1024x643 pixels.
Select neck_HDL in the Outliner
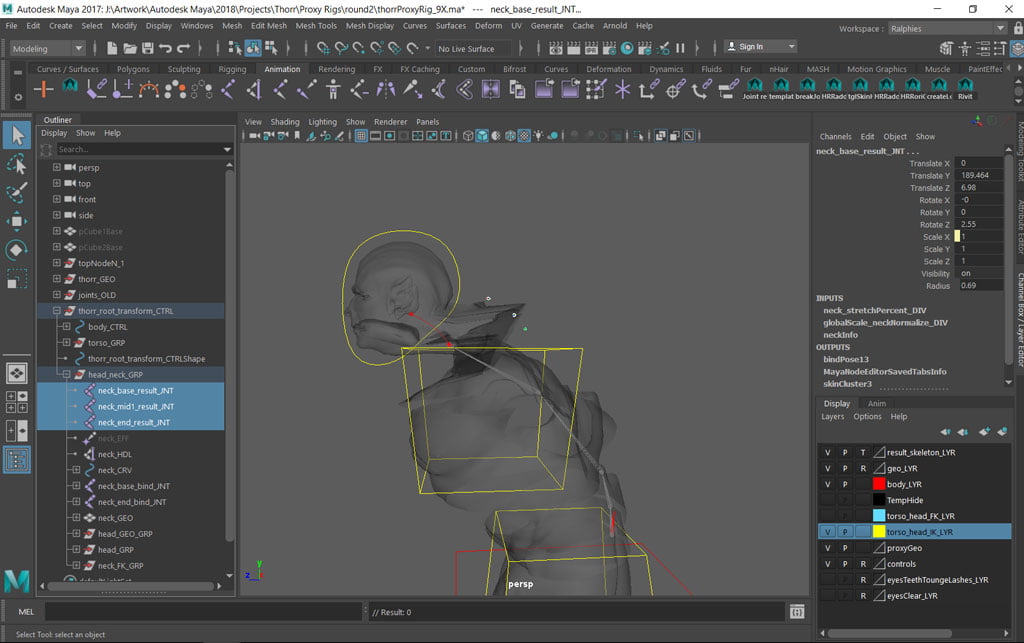(114, 454)
